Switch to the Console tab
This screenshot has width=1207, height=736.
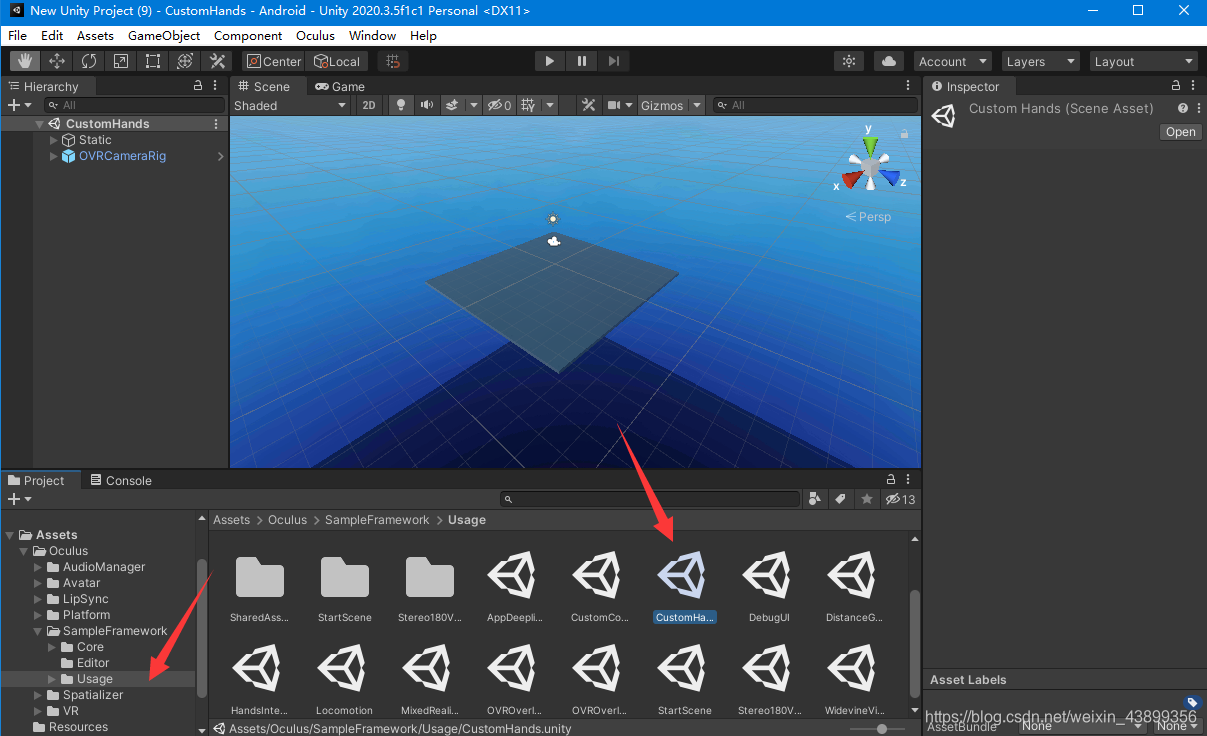point(120,480)
